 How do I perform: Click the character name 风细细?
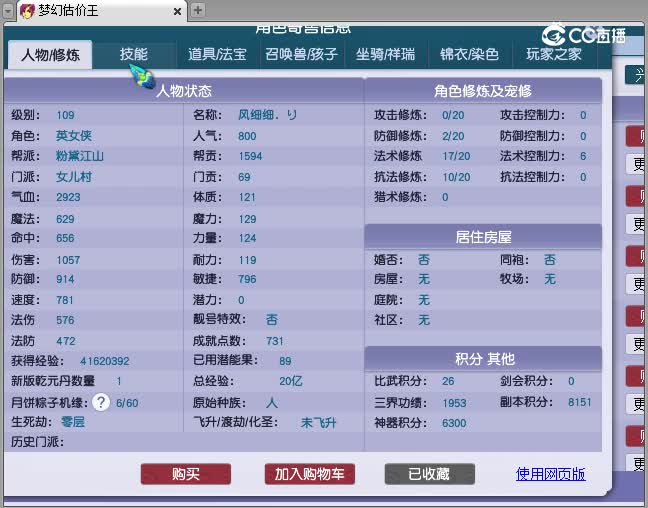pyautogui.click(x=267, y=115)
